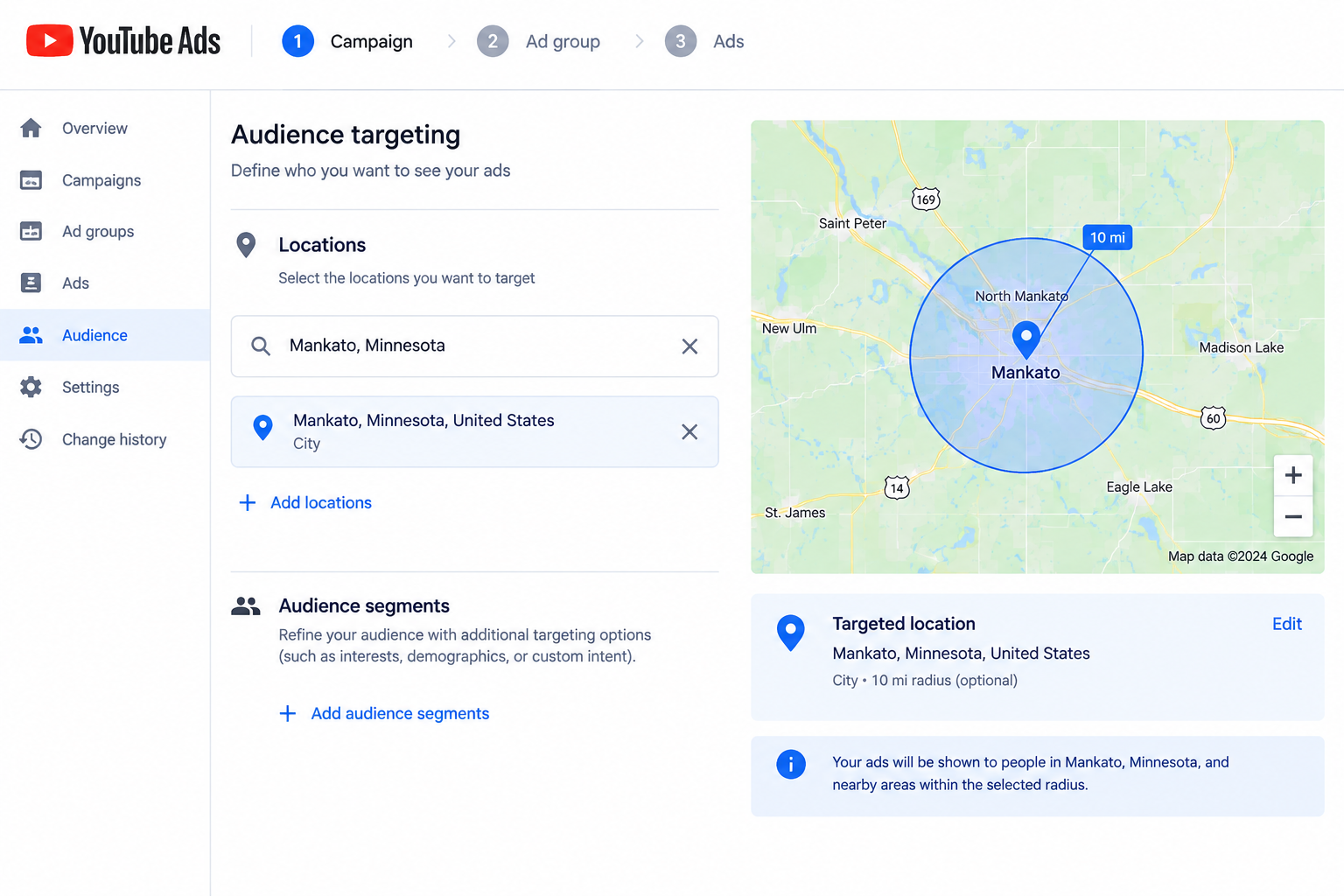Click the Saint Peter label on map

coord(852,223)
